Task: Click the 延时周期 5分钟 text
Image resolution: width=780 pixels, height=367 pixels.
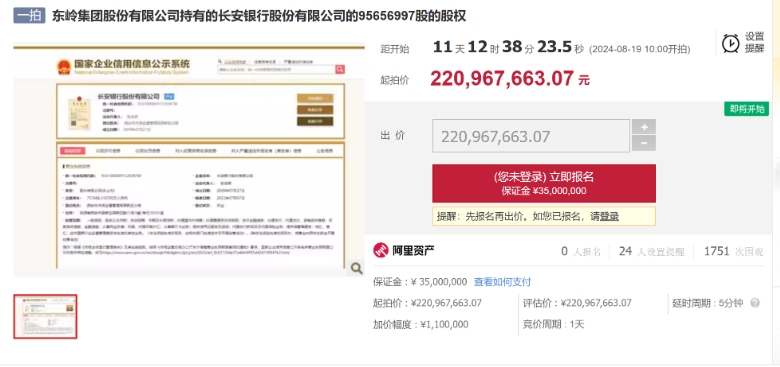Action: pos(707,303)
